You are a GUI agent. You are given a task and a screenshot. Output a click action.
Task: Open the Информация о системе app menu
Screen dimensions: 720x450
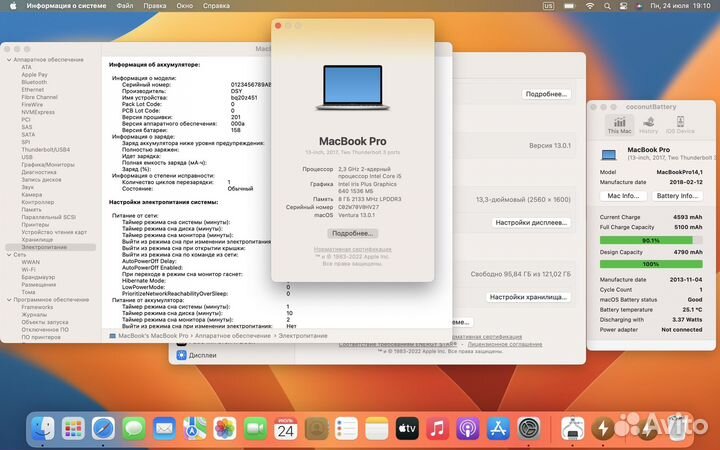click(66, 6)
